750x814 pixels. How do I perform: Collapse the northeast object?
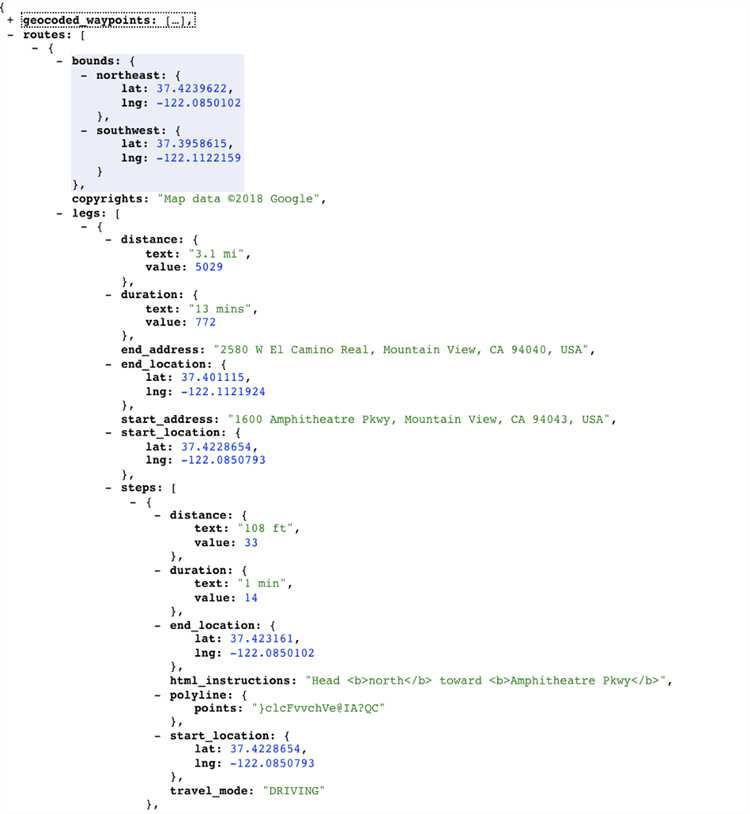84,75
